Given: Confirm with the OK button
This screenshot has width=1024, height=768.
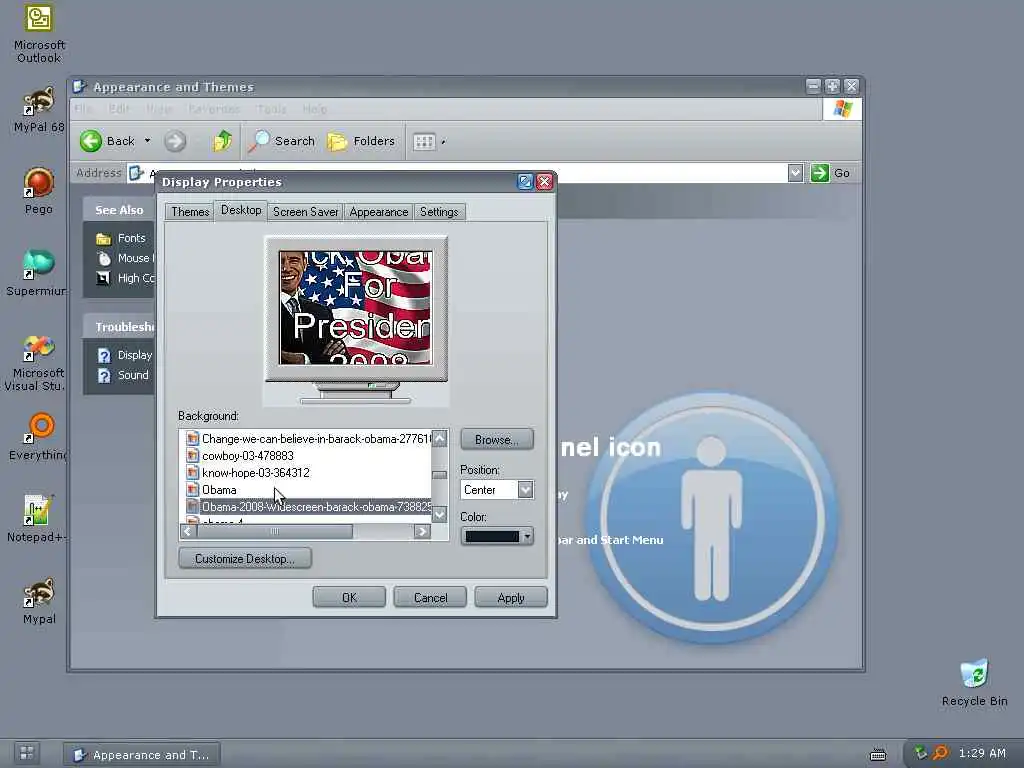Looking at the screenshot, I should click(x=349, y=598).
